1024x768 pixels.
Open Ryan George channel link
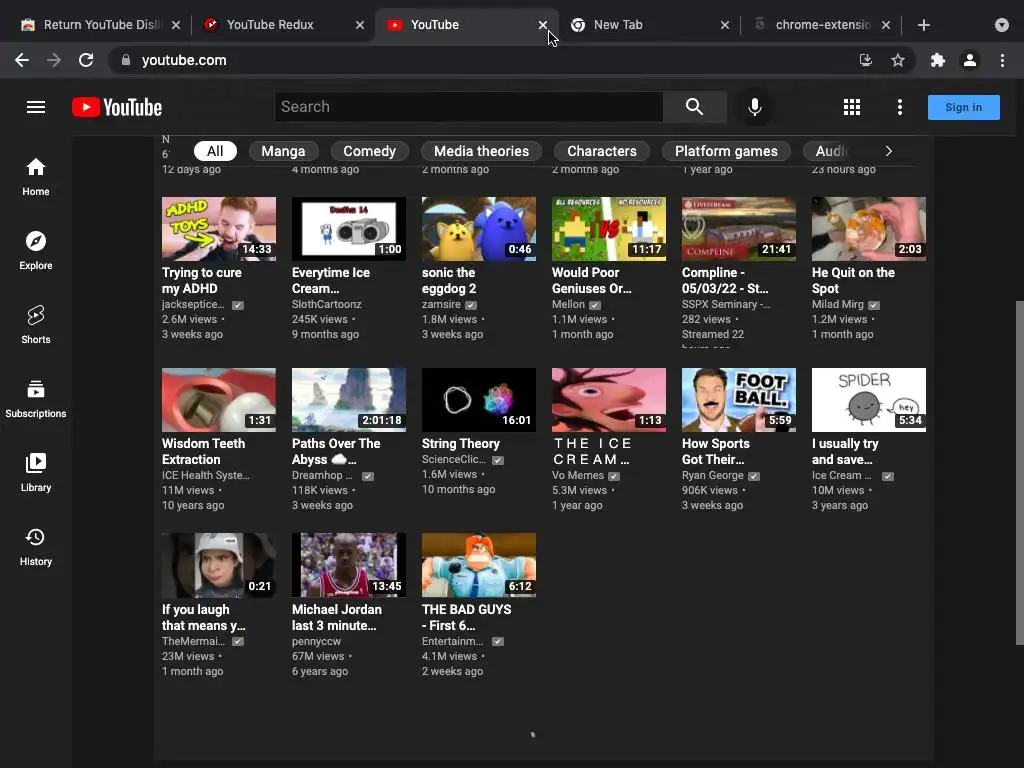tap(712, 475)
